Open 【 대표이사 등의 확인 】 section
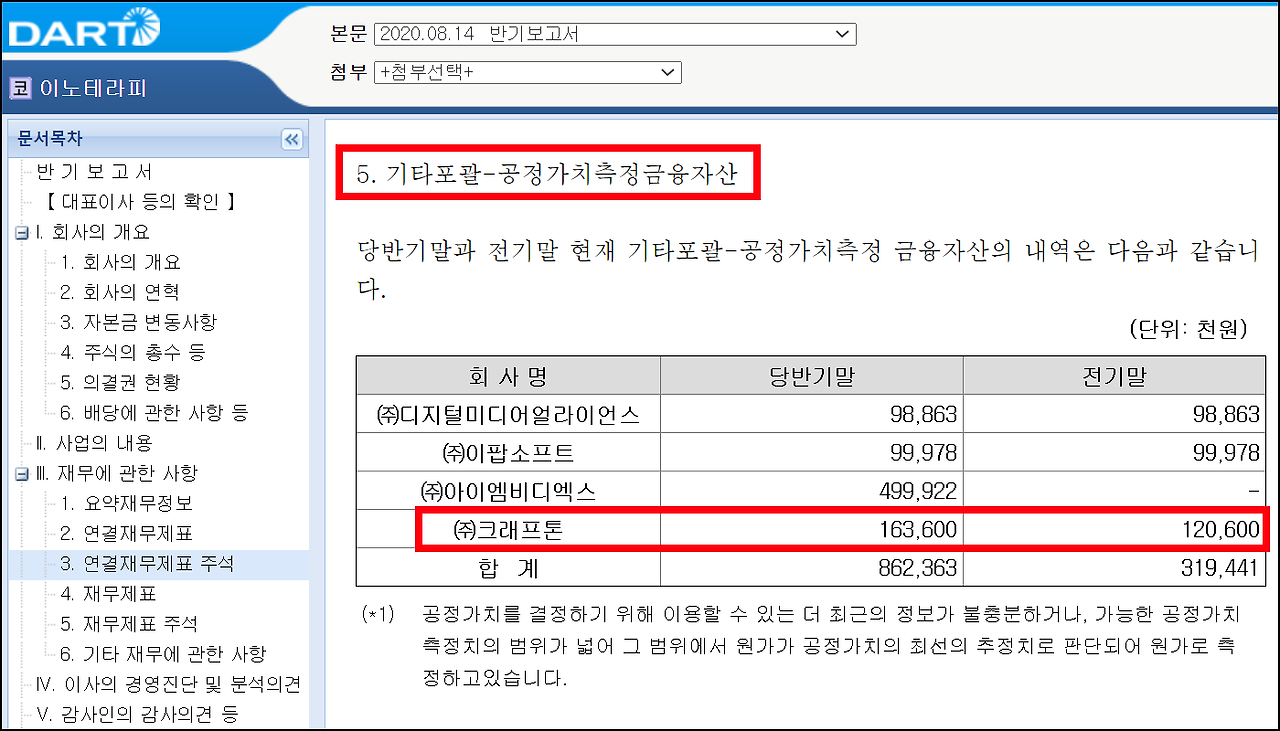Image resolution: width=1280 pixels, height=731 pixels. 141,202
